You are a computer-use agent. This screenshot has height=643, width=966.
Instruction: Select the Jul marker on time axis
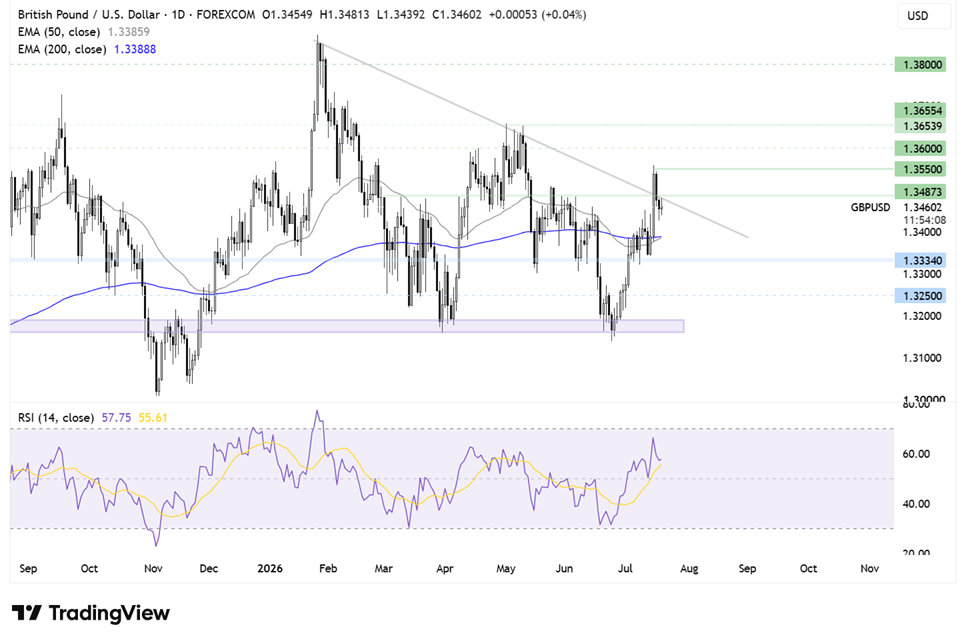click(x=625, y=568)
